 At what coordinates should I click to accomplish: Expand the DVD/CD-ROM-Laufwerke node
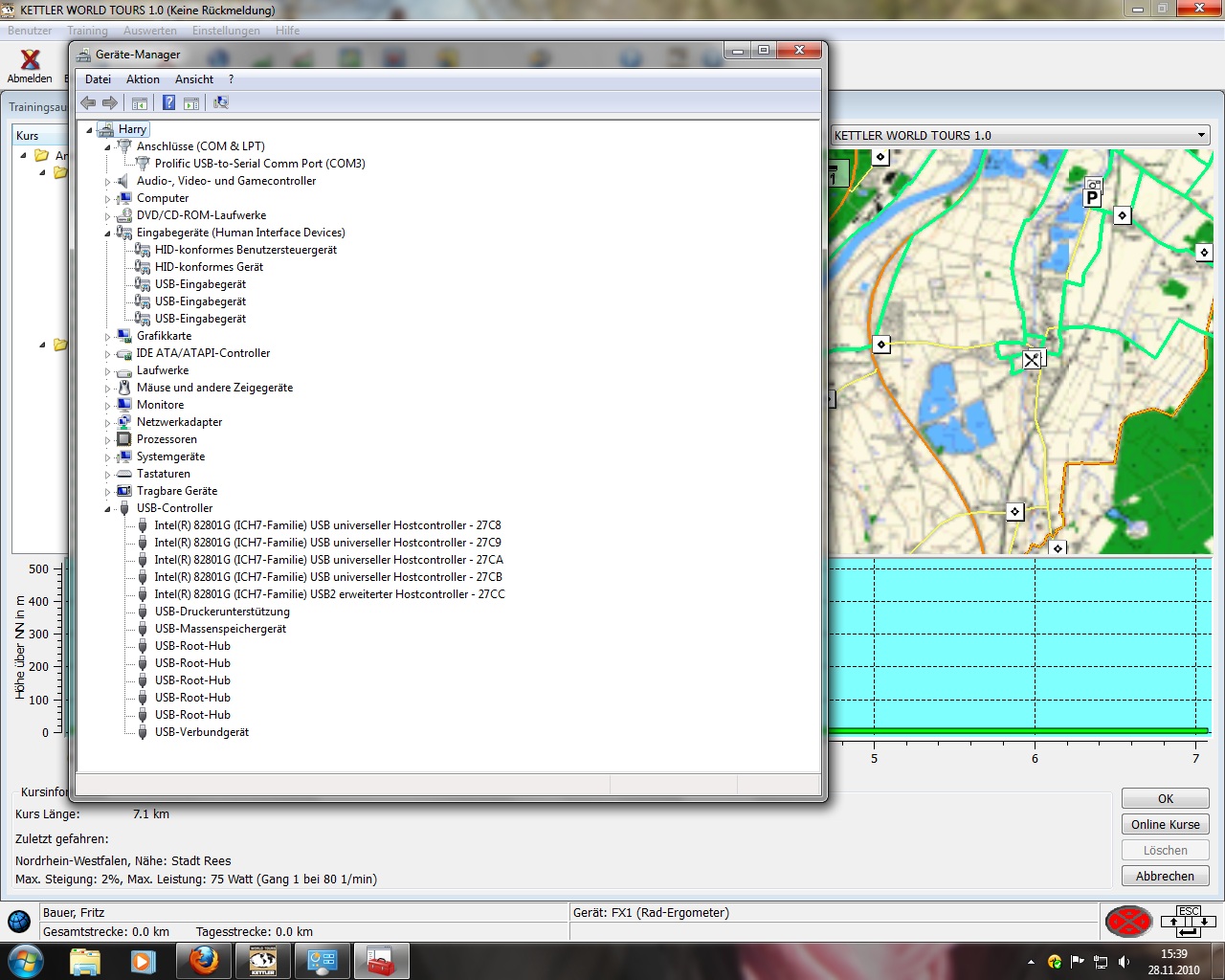tap(107, 216)
